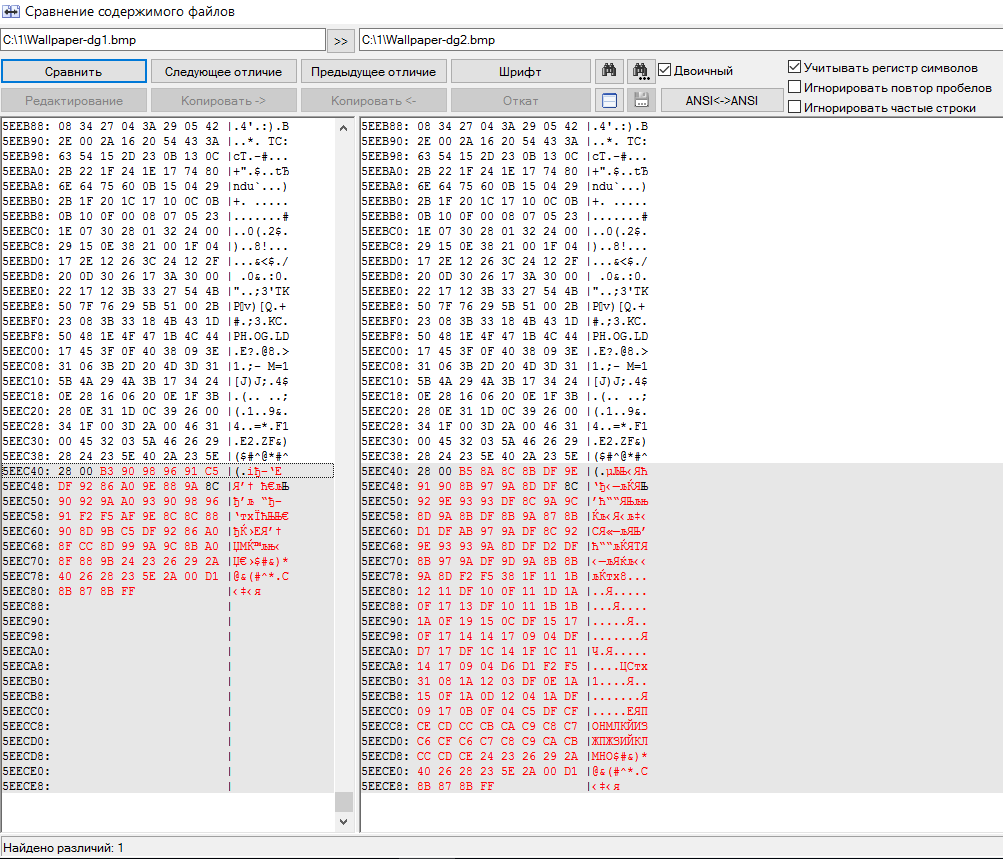The width and height of the screenshot is (1003, 859).
Task: Click the find-next binoculars icon with dots
Action: pos(640,71)
